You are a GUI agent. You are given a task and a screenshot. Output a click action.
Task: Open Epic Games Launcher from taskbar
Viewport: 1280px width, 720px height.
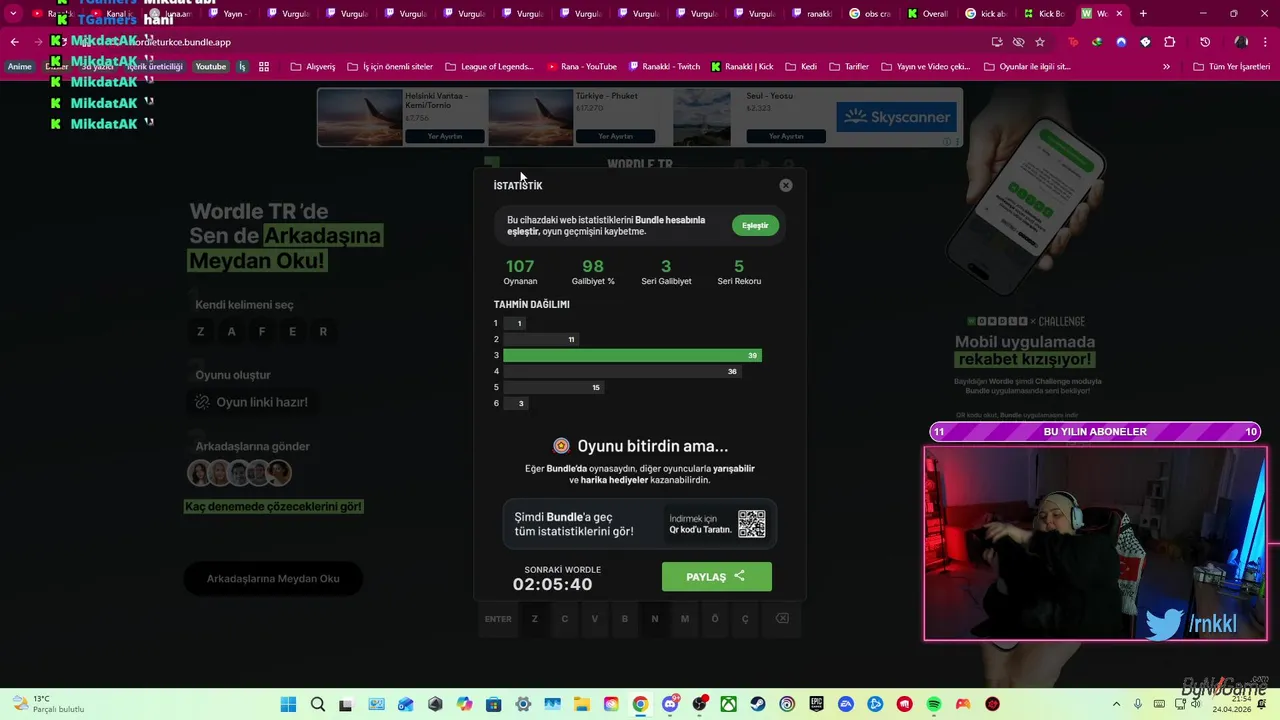817,705
